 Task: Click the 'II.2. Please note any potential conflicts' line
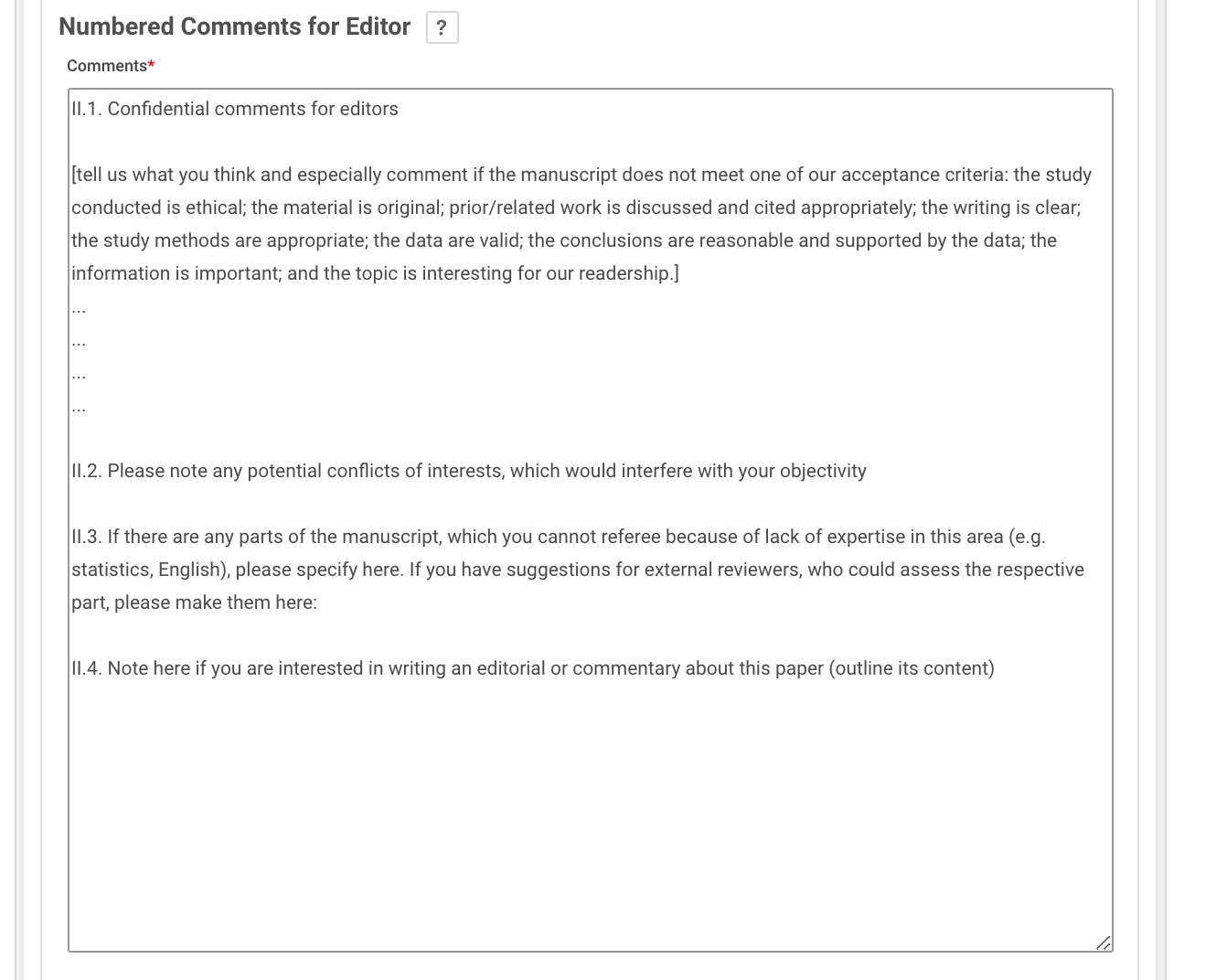(469, 471)
